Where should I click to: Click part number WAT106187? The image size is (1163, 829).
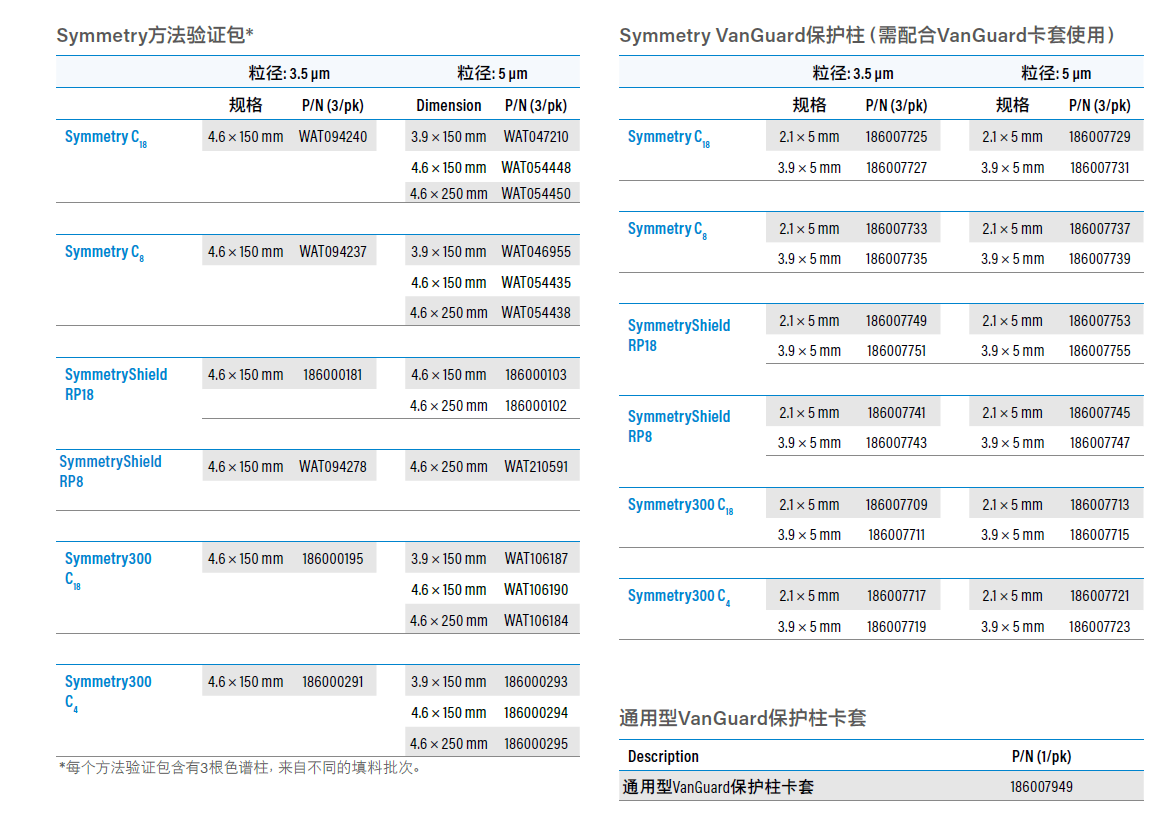[x=536, y=559]
